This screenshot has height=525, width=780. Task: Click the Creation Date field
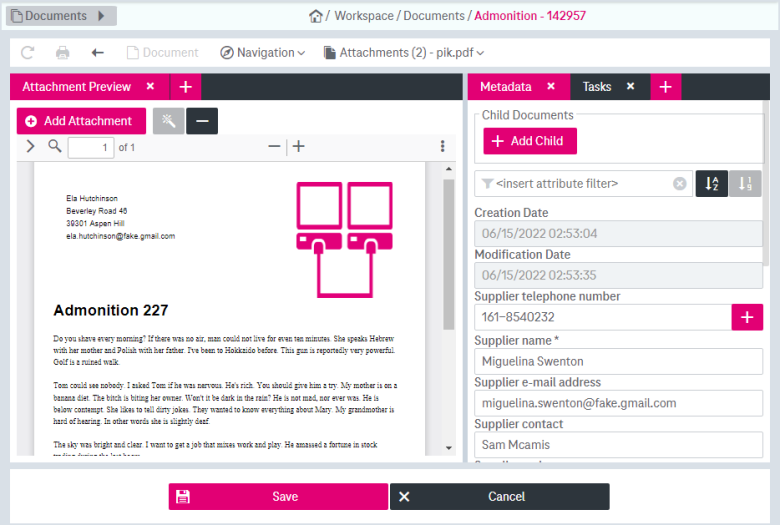(618, 233)
